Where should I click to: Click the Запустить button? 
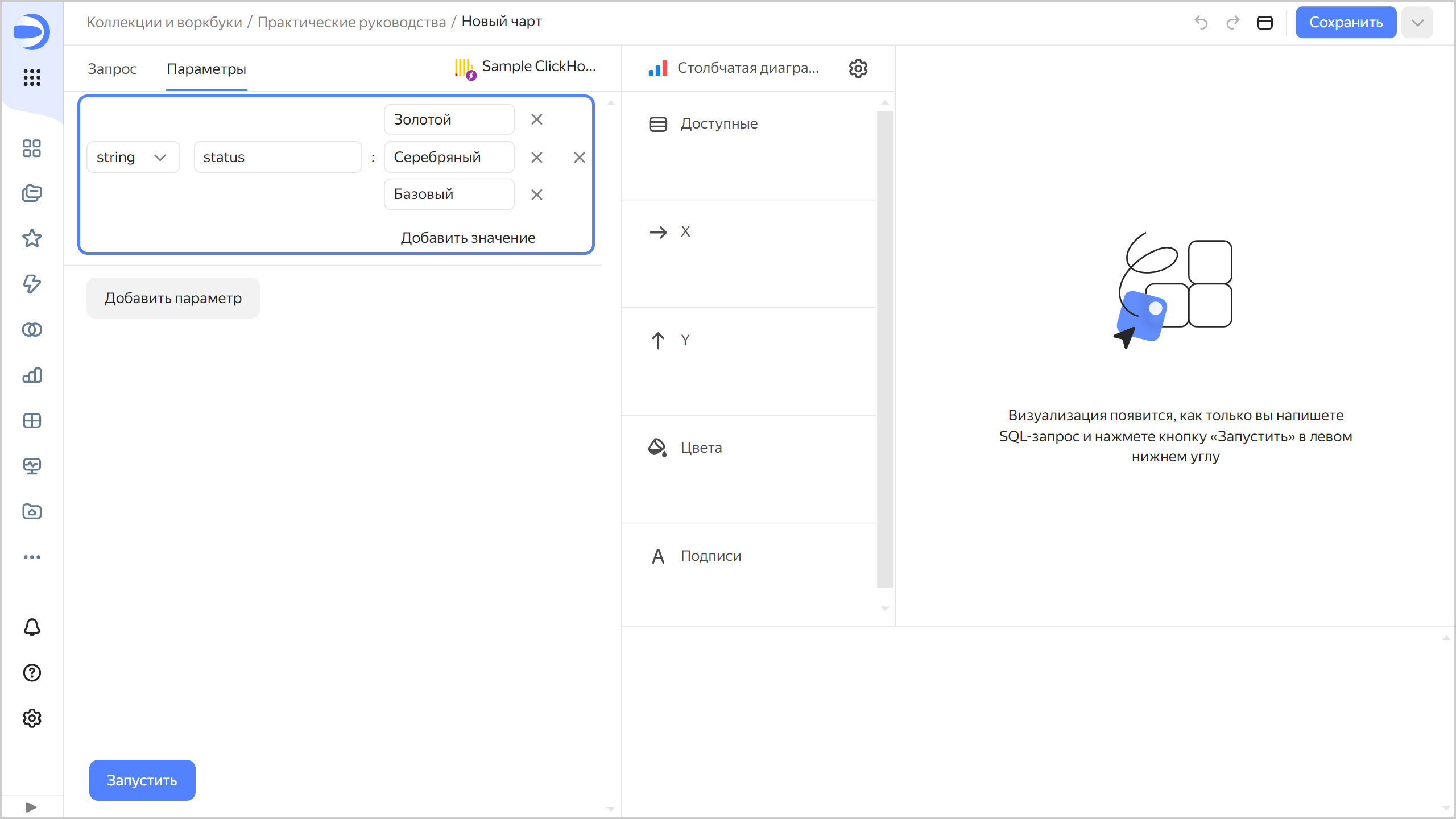tap(142, 780)
